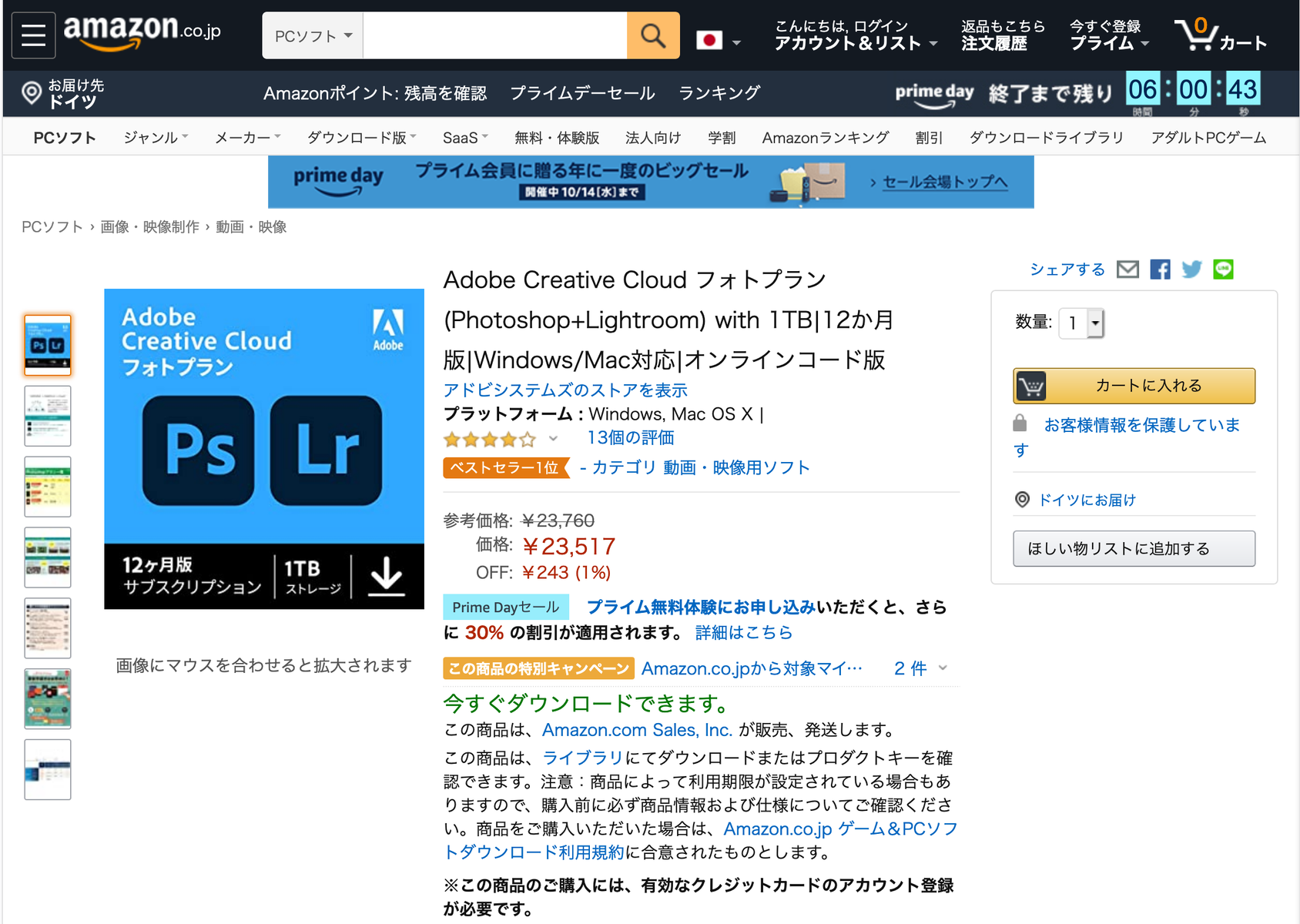The image size is (1300, 924).
Task: Open the PCソフト search category dropdown
Action: [313, 35]
